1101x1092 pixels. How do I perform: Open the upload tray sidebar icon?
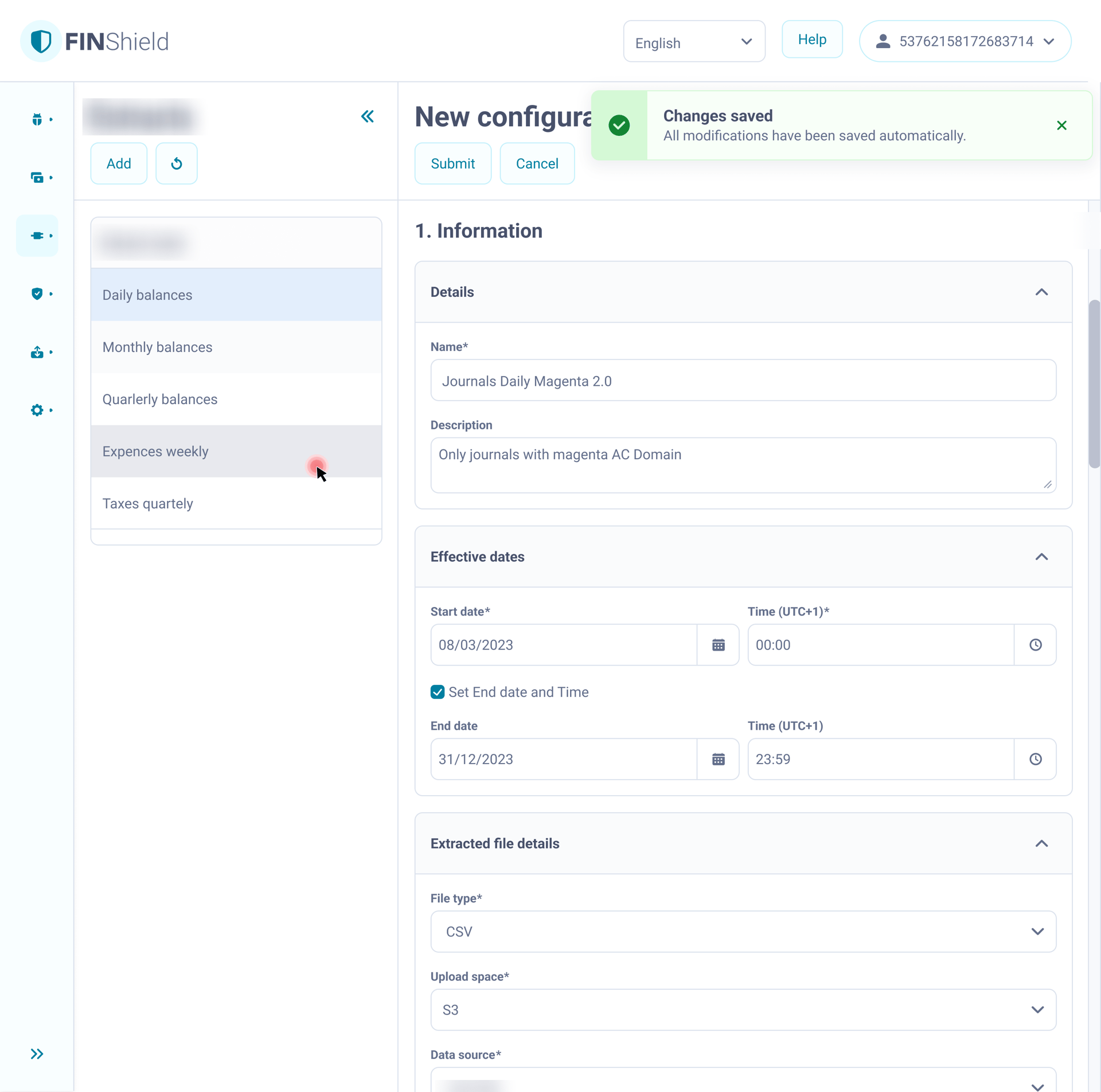(x=37, y=352)
